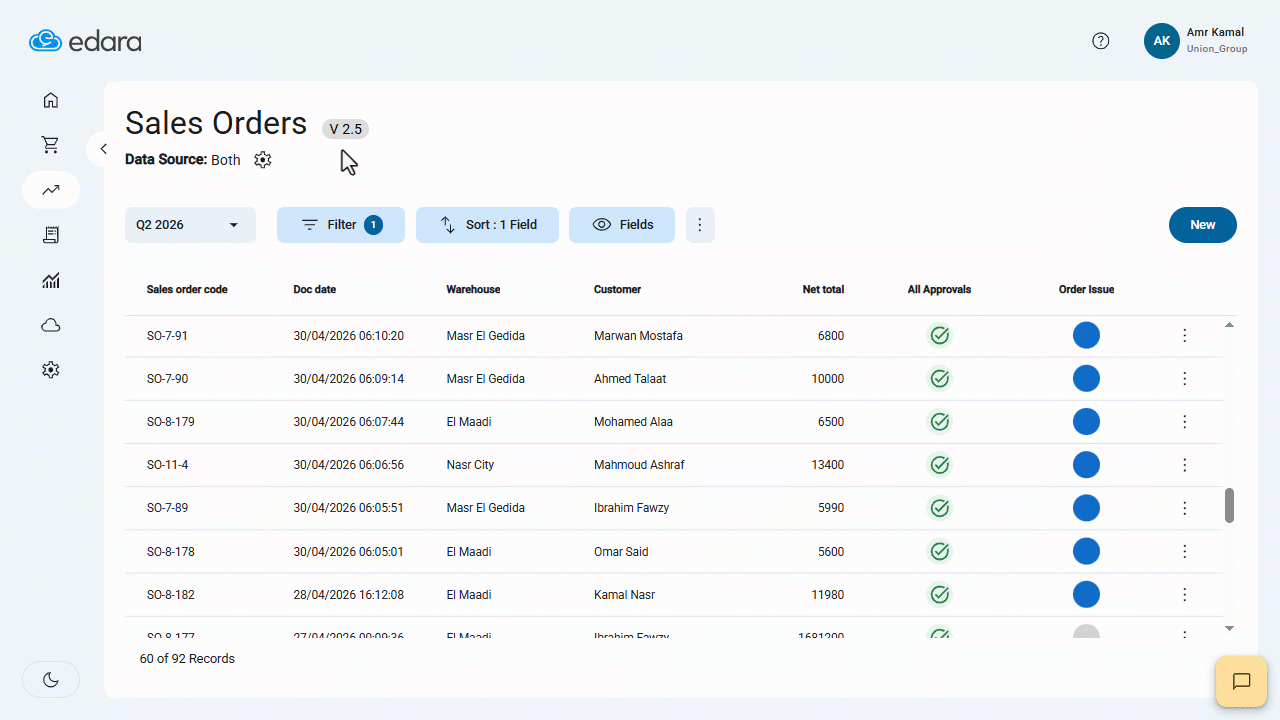Click approval check icon for SO-11-4
The image size is (1280, 720).
pos(939,465)
